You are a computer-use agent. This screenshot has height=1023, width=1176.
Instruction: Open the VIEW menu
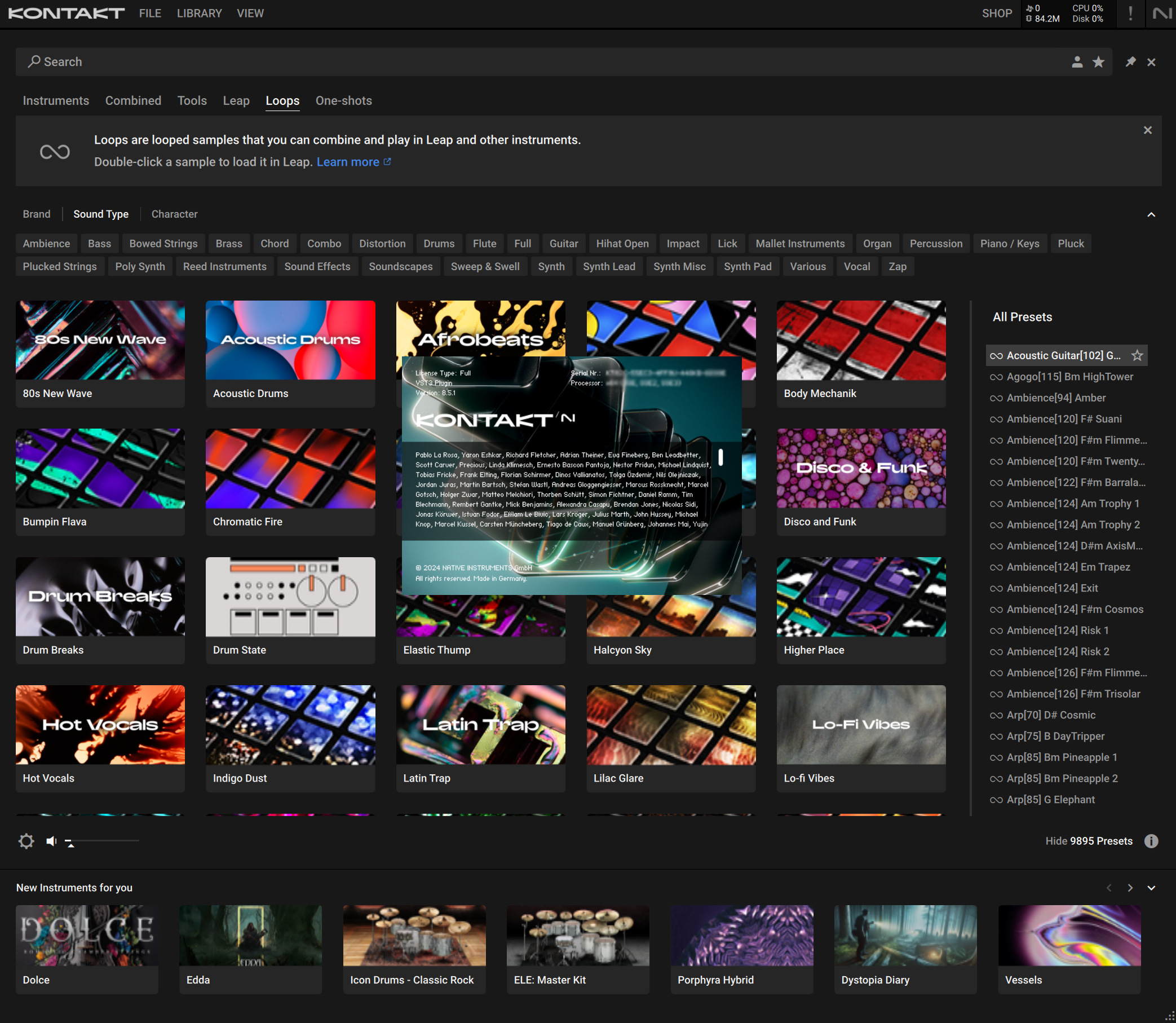click(250, 13)
